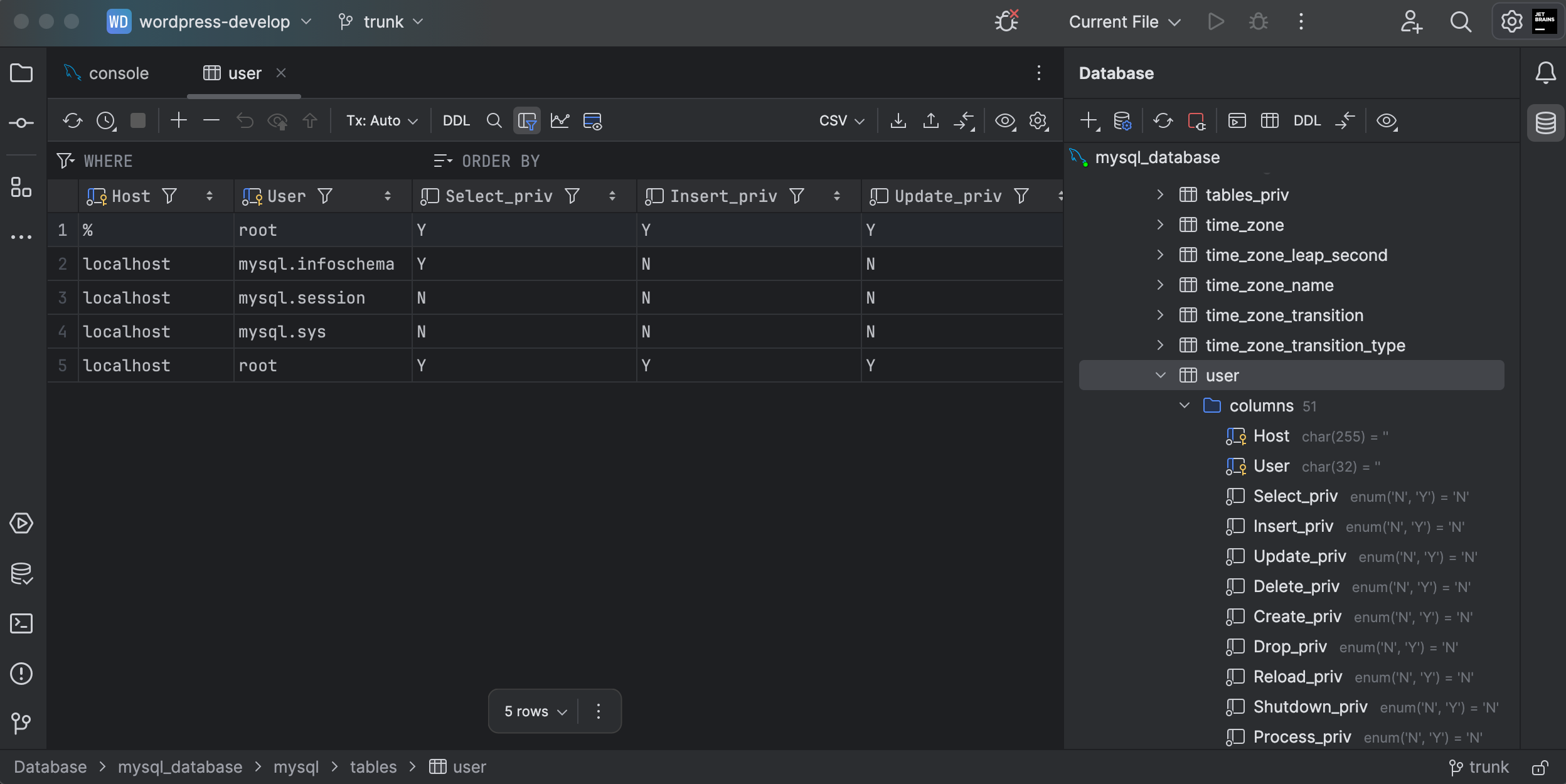Toggle the local filter button in toolbar
1566x784 pixels.
coord(527,120)
